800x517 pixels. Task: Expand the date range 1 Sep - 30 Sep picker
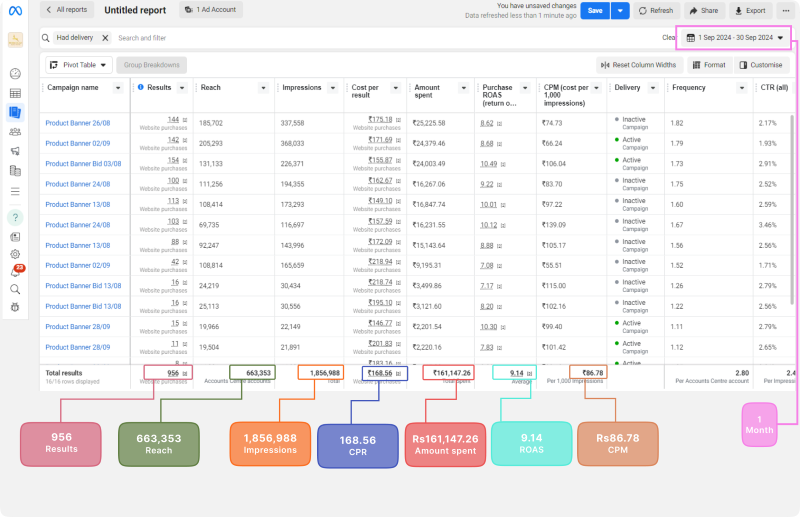pyautogui.click(x=736, y=38)
